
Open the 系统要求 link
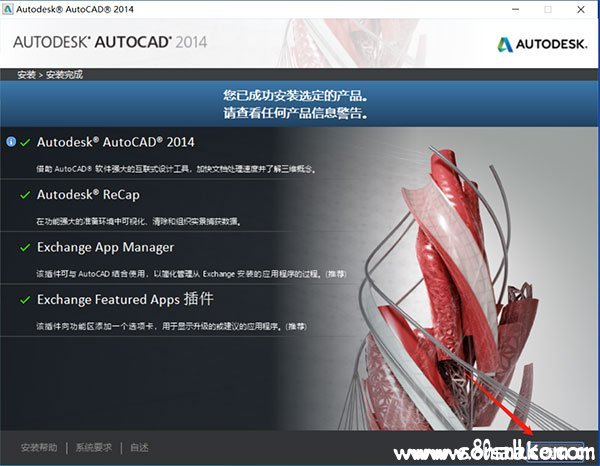tap(94, 447)
